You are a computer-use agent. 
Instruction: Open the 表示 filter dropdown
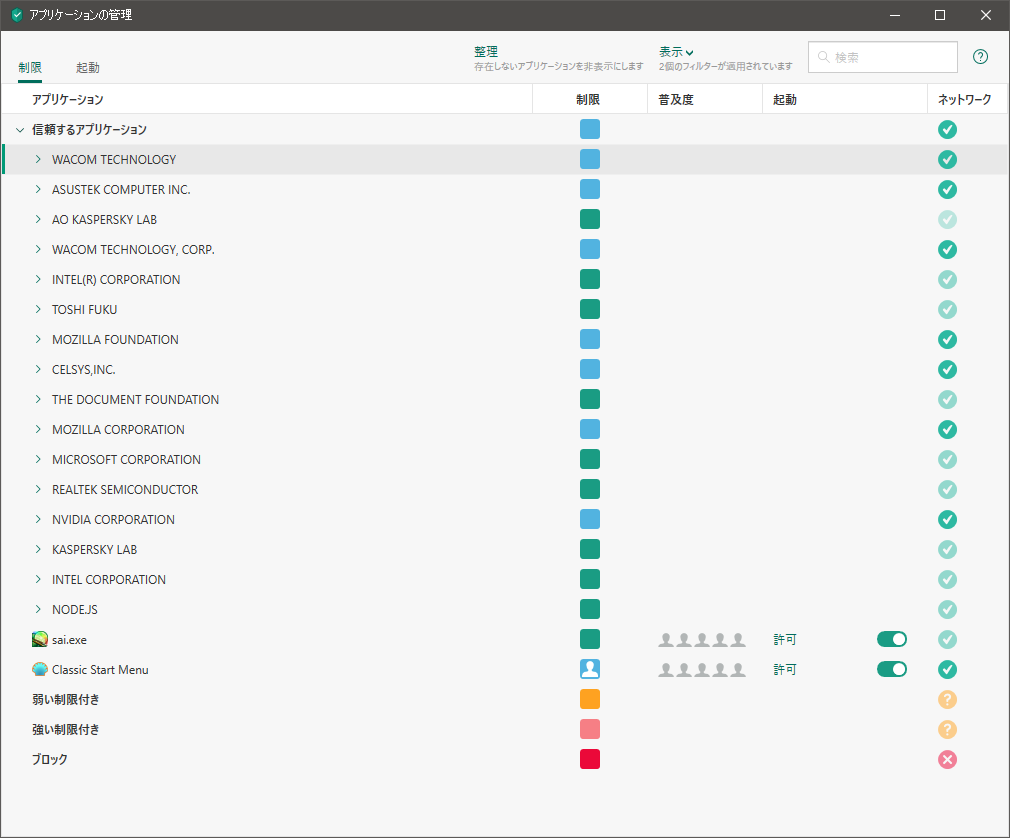tap(676, 51)
